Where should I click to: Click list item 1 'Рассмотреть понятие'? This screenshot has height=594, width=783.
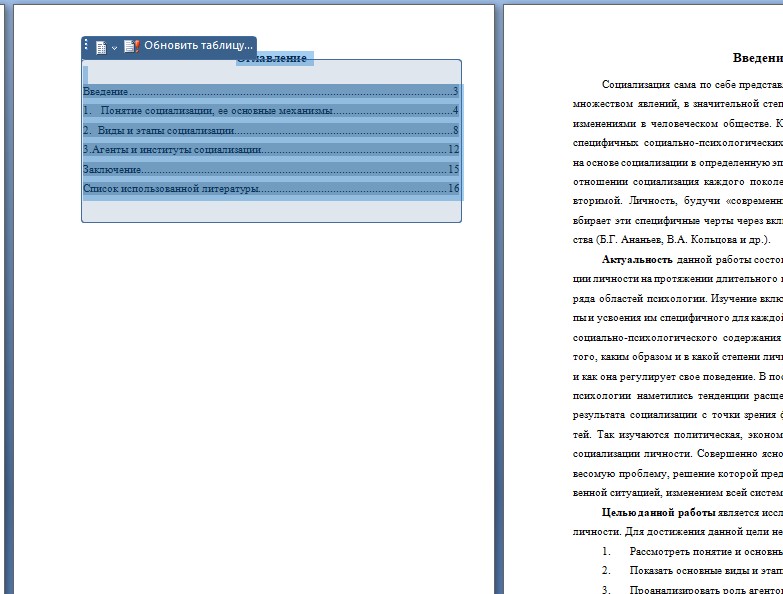[x=705, y=551]
